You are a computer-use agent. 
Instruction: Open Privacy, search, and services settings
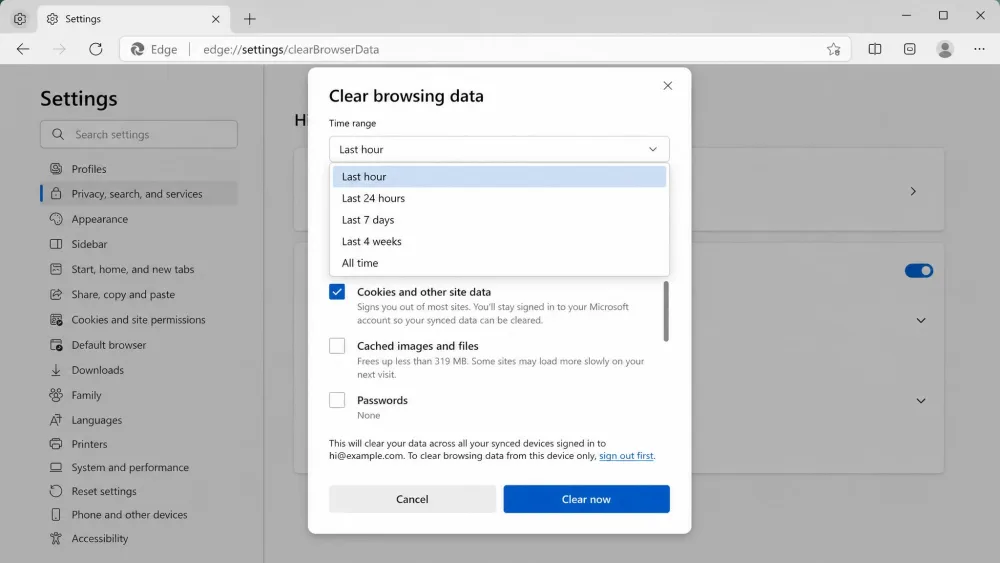(139, 194)
